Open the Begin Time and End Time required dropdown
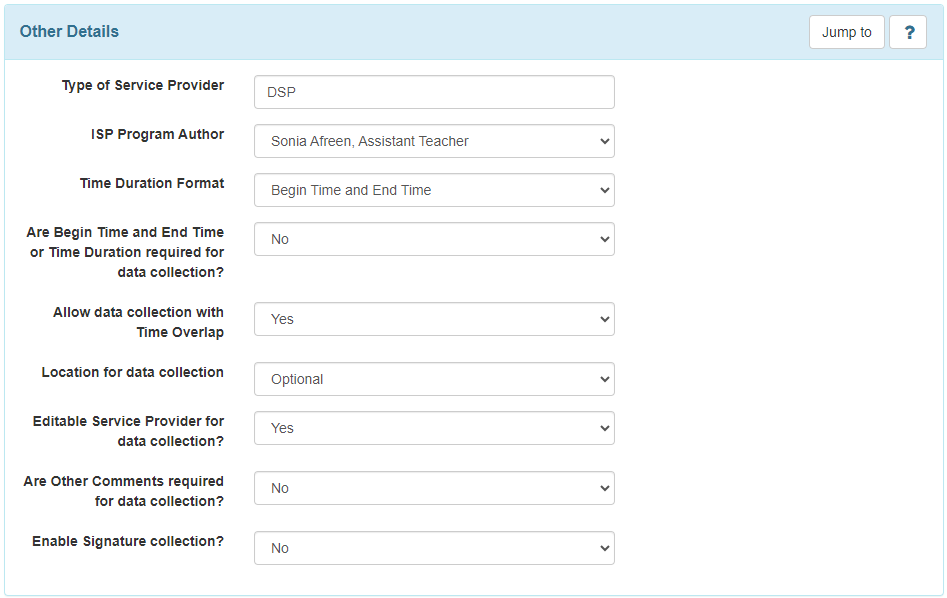 point(434,239)
